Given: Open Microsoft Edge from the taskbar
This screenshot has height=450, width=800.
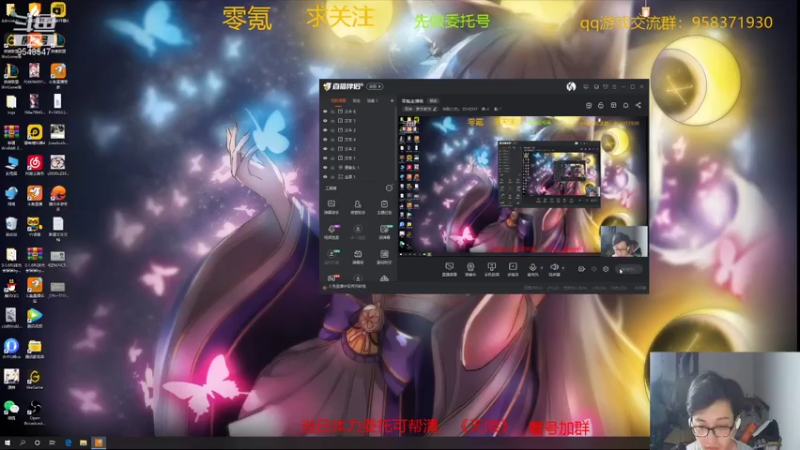Looking at the screenshot, I should 68,442.
